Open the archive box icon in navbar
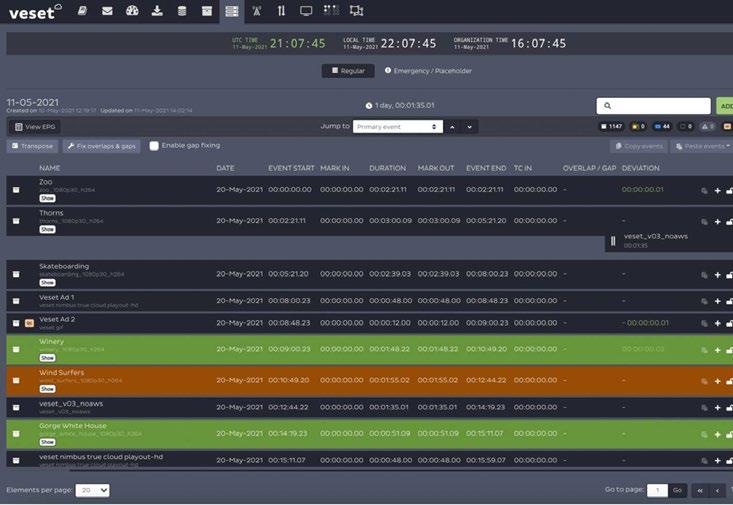 (207, 10)
